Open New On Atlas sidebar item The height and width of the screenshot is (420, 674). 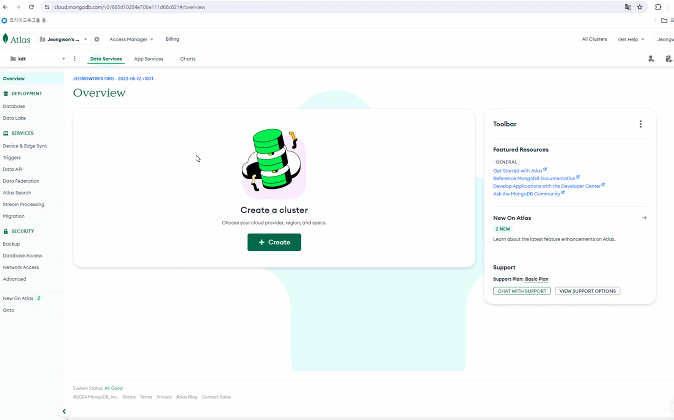point(22,298)
